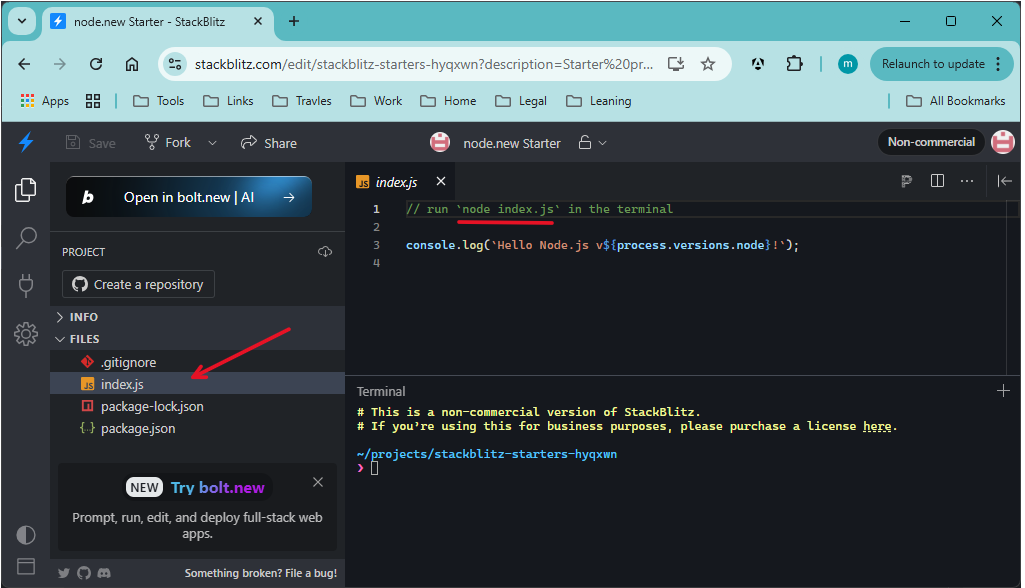Click the GitHub icon in footer
Viewport: 1025px width, 588px height.
84,573
